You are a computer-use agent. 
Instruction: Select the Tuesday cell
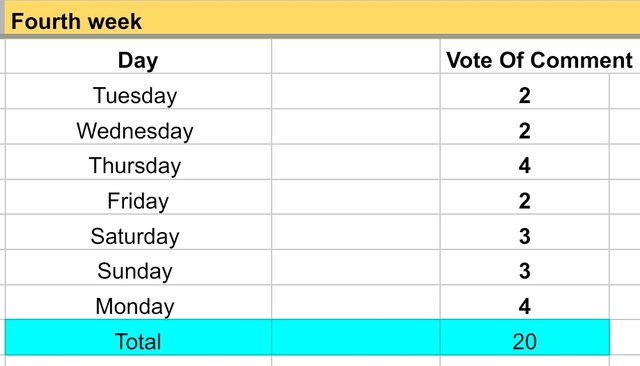[138, 91]
